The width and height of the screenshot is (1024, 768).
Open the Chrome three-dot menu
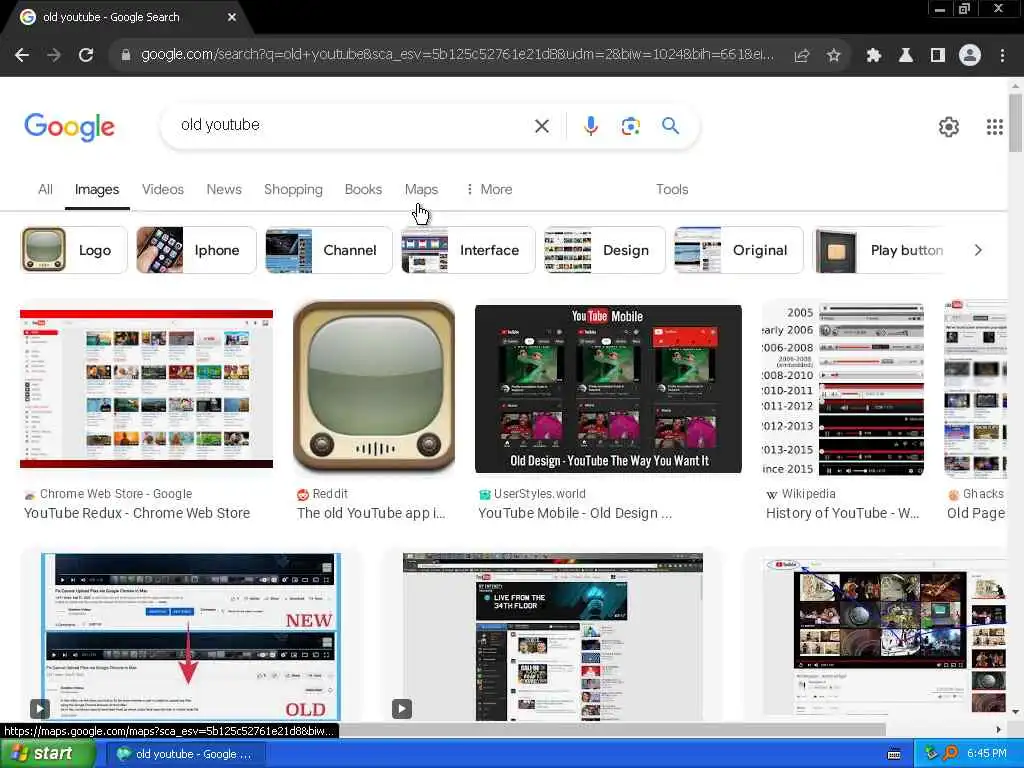[x=1002, y=56]
